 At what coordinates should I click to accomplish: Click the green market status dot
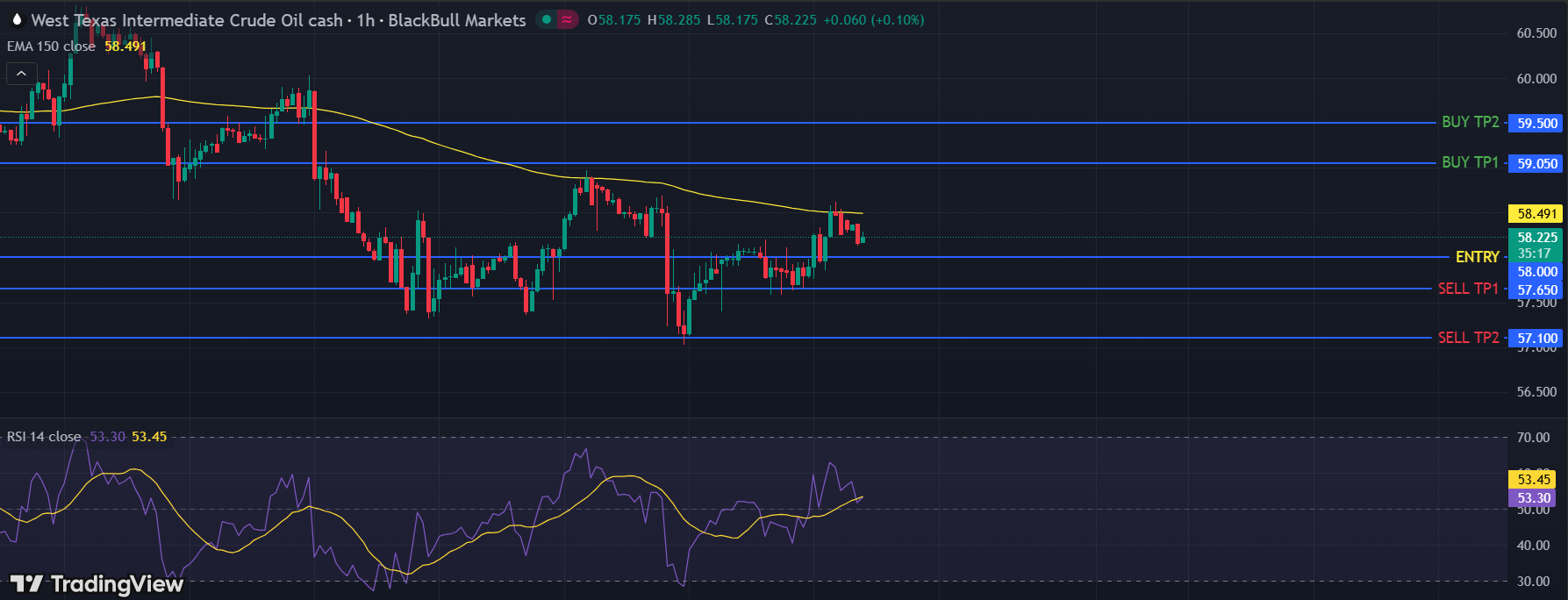547,19
